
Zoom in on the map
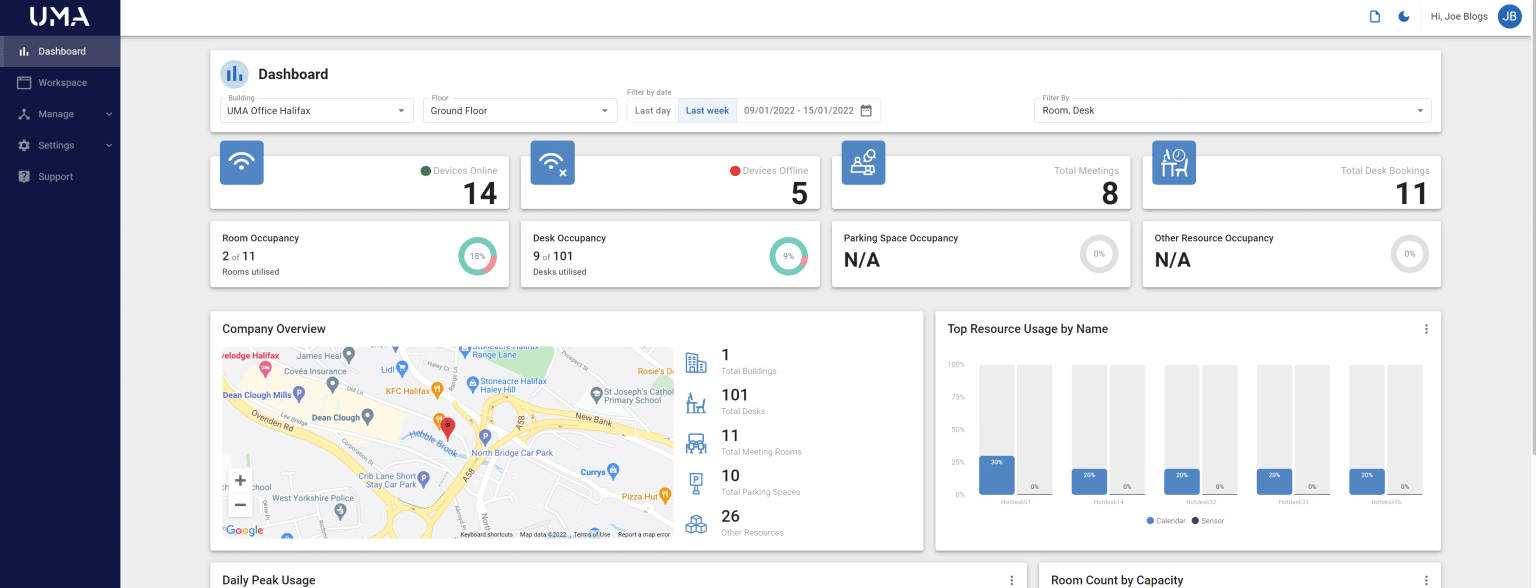point(240,481)
